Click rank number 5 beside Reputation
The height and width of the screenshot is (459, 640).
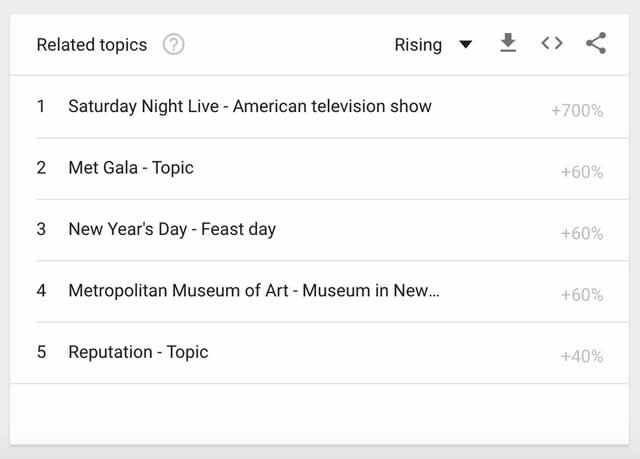tap(41, 352)
